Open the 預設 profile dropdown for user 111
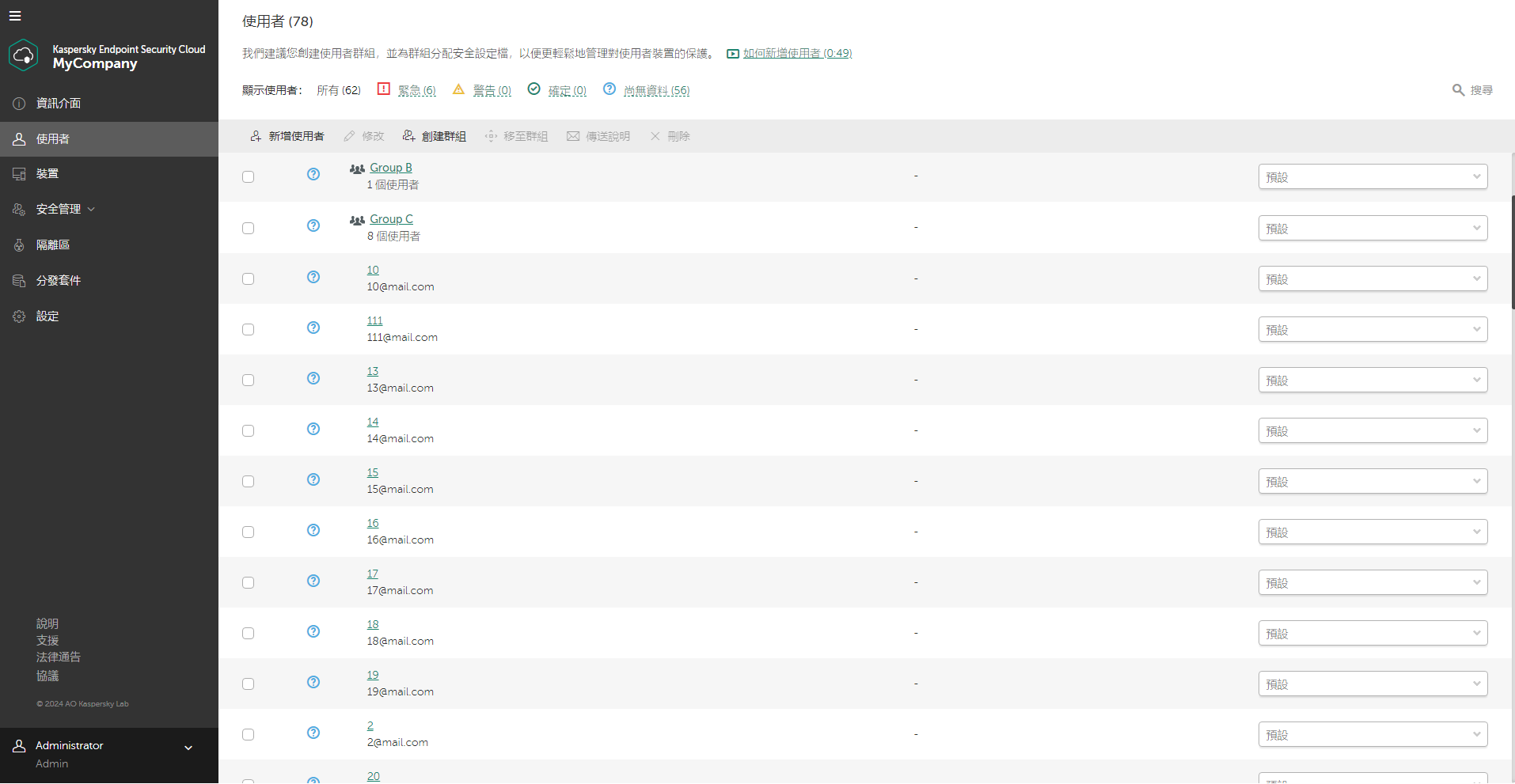Viewport: 1515px width, 784px height. click(1373, 329)
